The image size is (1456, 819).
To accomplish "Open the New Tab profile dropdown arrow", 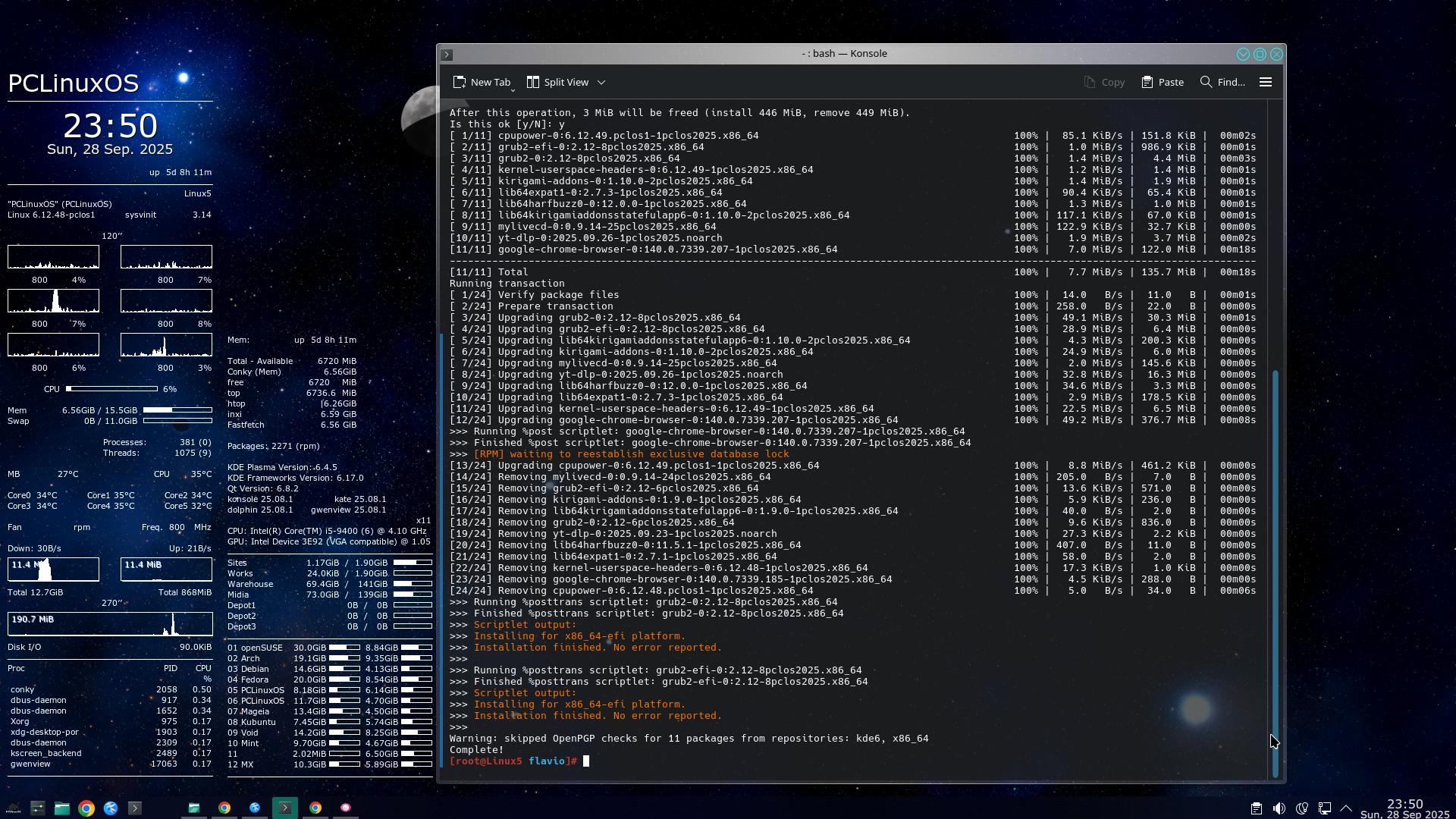I will point(513,90).
